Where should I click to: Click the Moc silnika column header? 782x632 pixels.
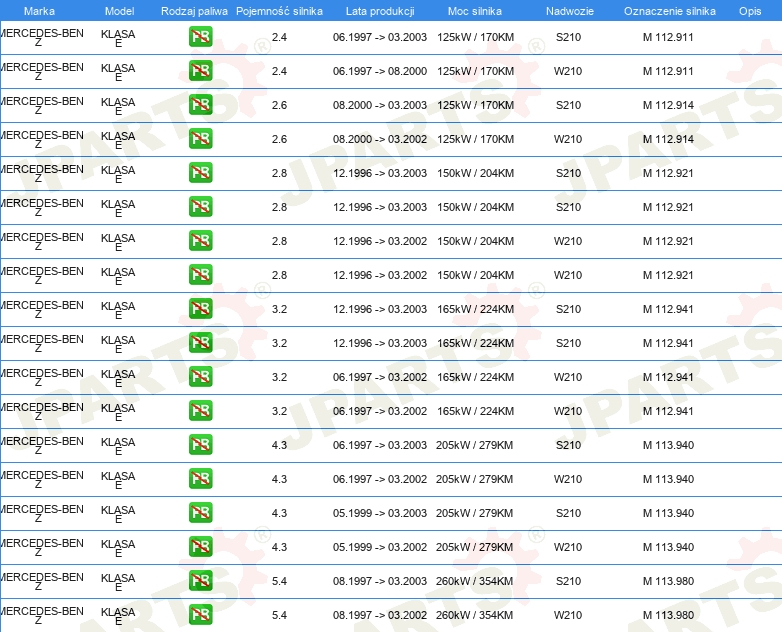click(x=475, y=11)
